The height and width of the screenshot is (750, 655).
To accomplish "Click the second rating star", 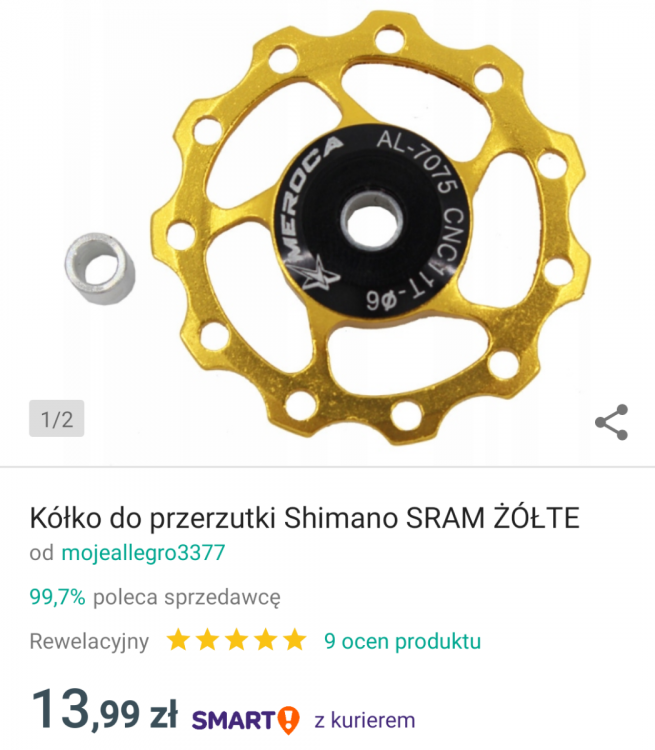I will click(x=207, y=640).
